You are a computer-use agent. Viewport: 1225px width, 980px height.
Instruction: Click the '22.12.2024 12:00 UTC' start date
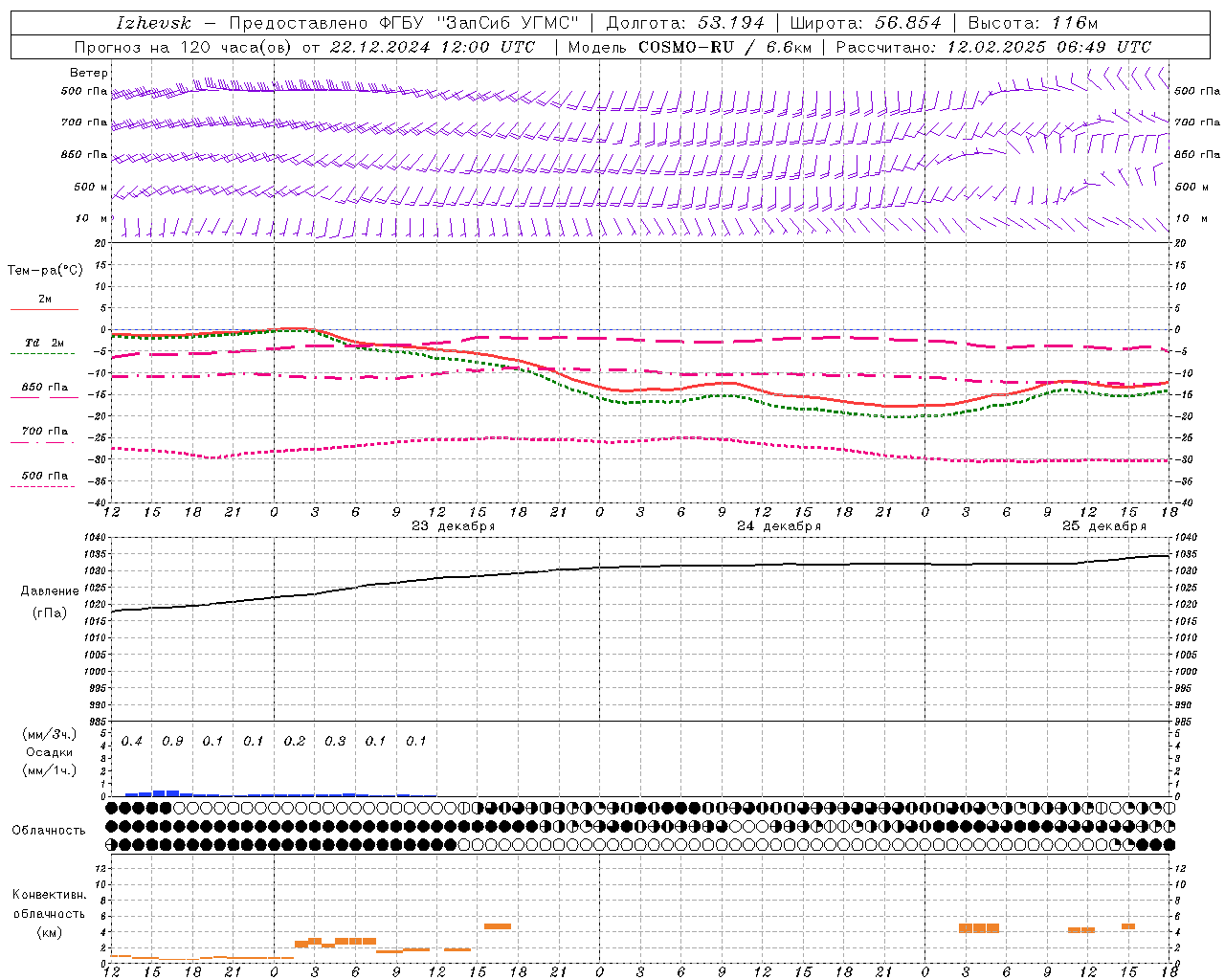point(433,47)
